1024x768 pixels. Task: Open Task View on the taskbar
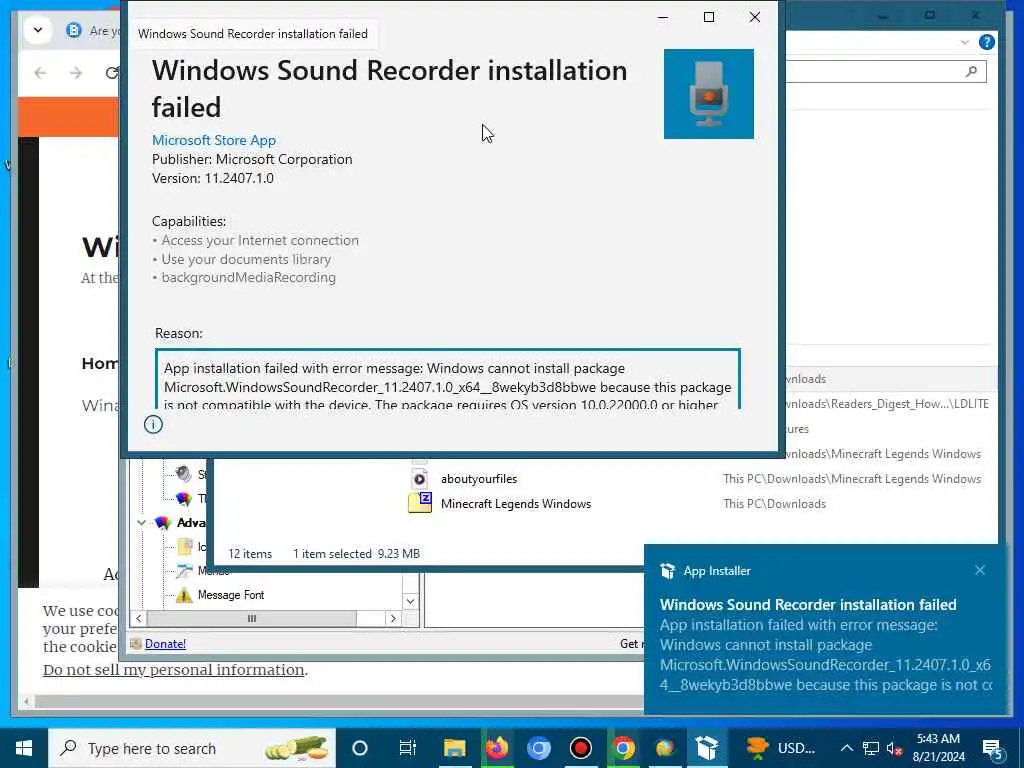408,748
